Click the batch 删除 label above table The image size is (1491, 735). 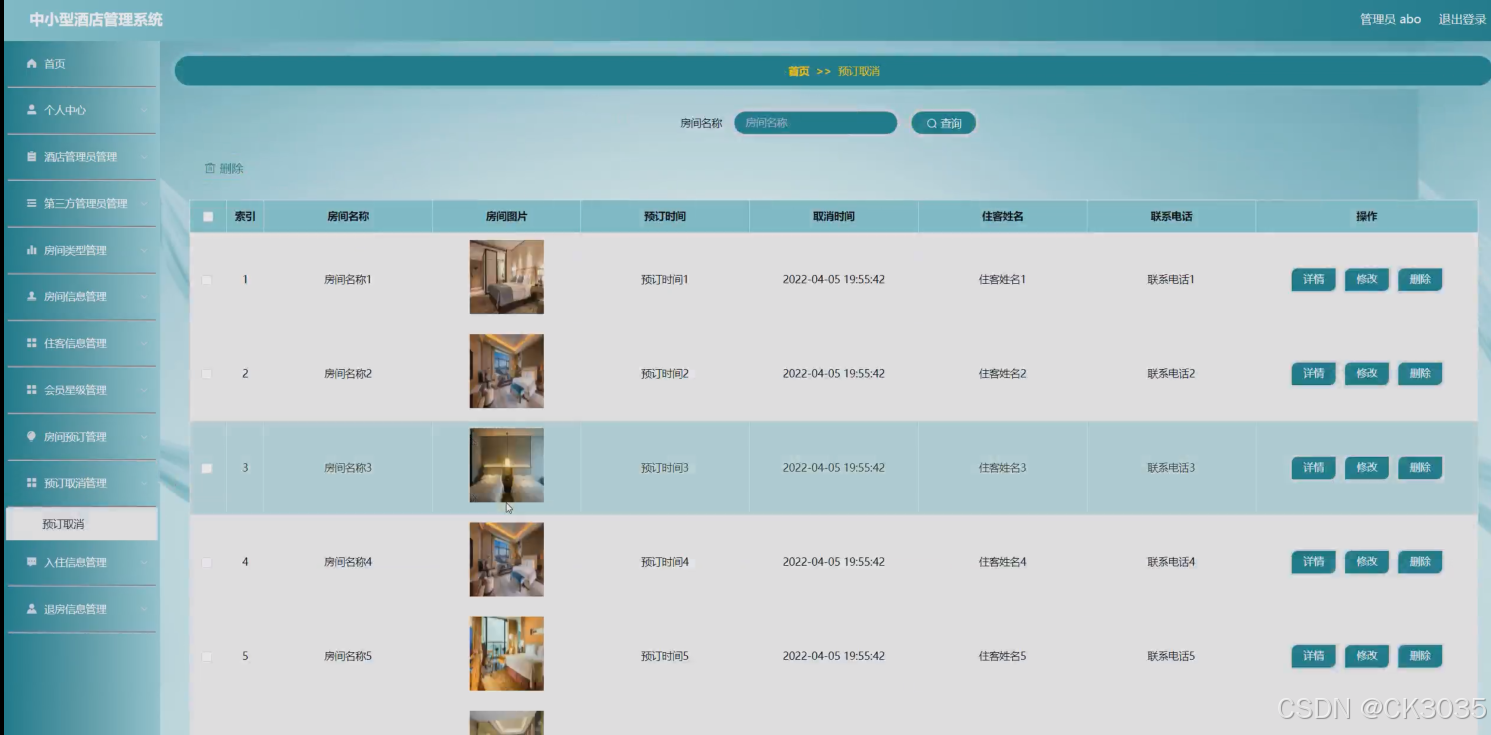pos(232,168)
